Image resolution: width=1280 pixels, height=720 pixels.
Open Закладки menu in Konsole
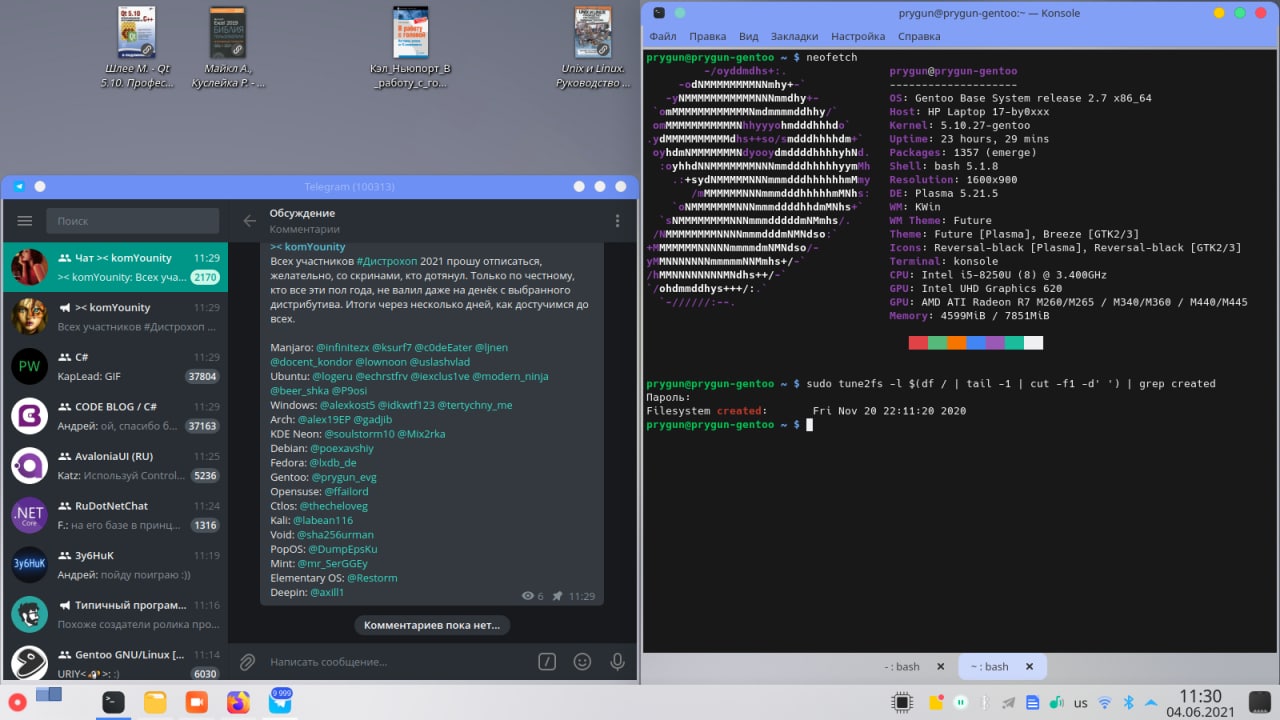794,36
